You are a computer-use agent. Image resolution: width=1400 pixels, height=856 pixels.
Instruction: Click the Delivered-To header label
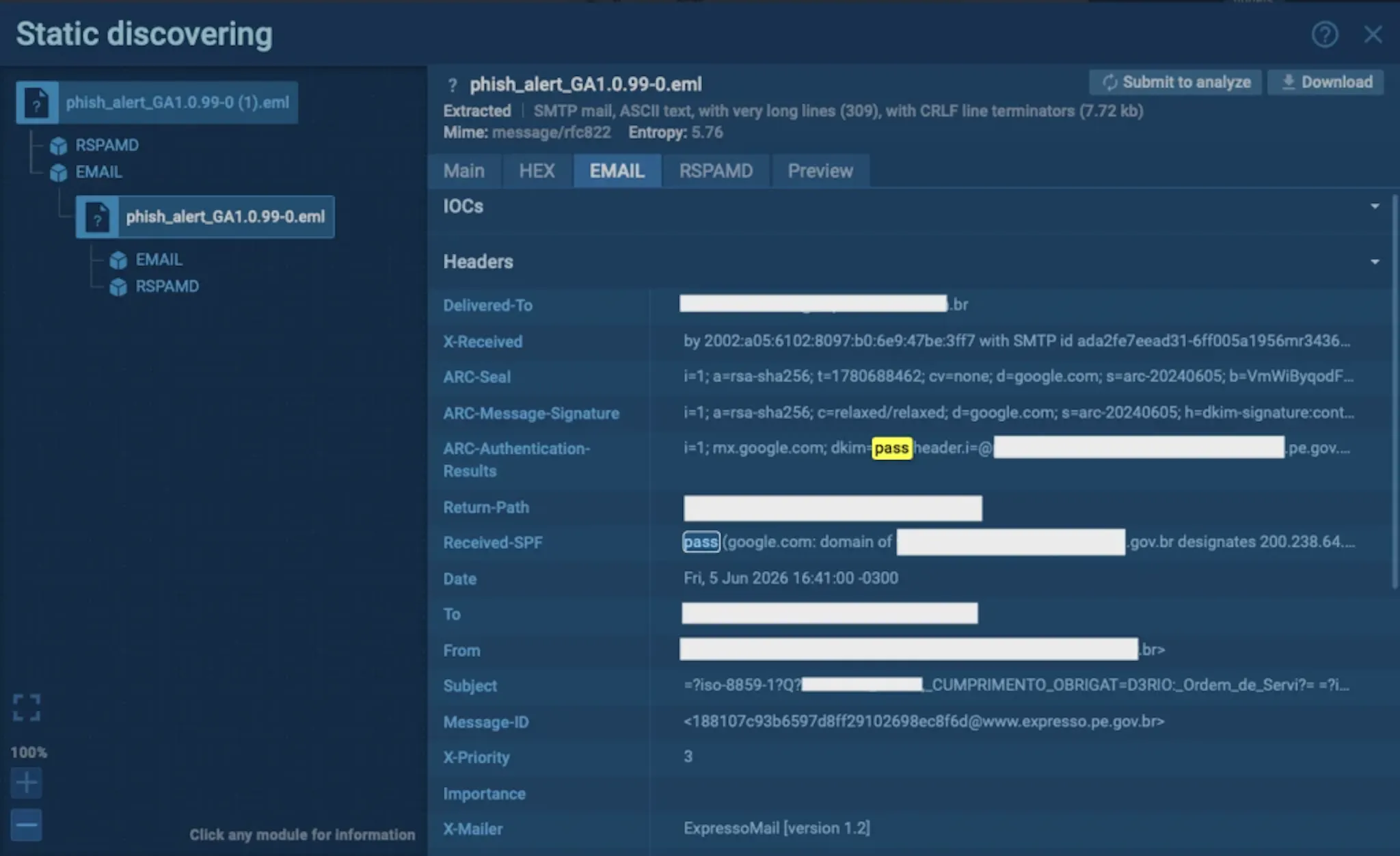click(487, 305)
